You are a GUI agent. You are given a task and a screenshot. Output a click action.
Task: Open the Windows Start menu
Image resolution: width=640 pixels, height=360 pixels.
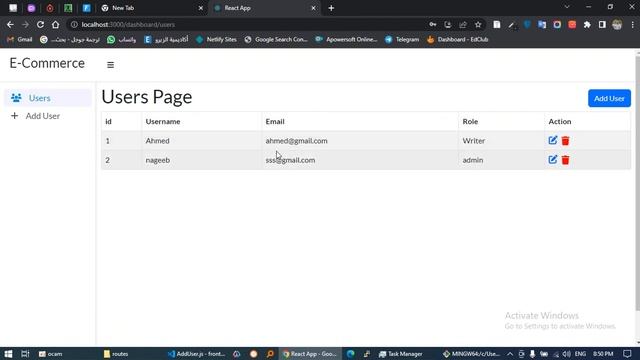click(8, 354)
